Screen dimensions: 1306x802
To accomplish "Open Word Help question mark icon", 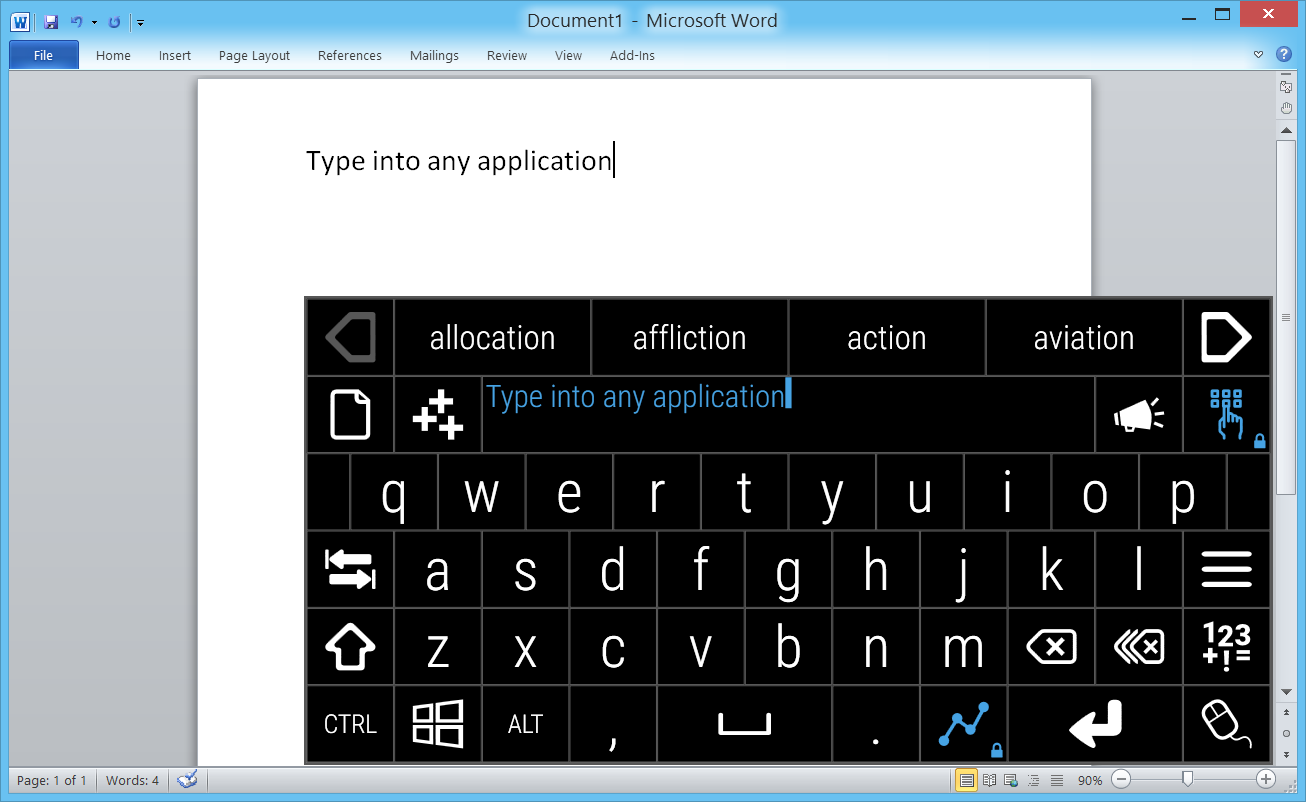I will pos(1284,54).
